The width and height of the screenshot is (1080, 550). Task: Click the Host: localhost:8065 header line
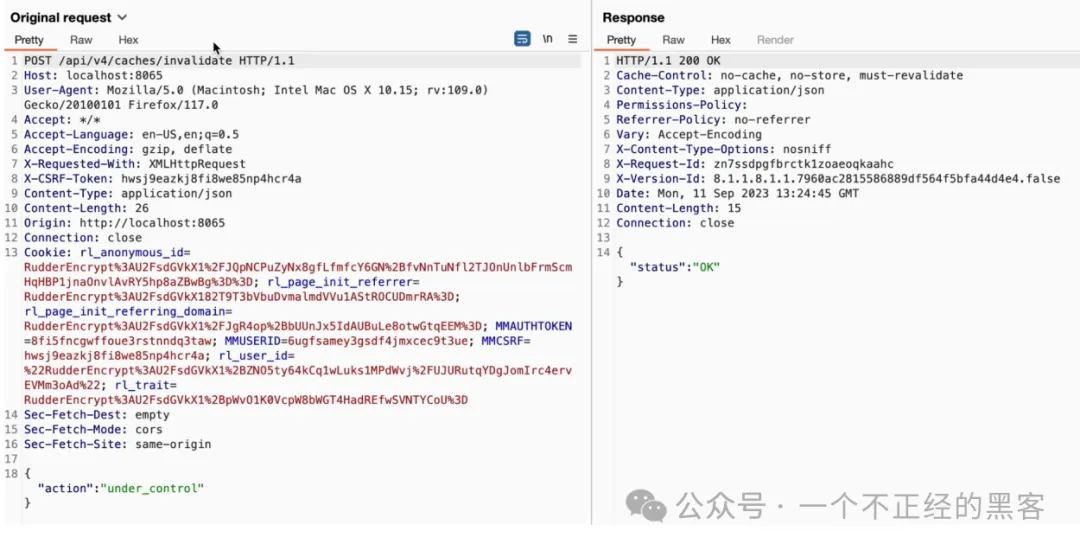click(93, 76)
